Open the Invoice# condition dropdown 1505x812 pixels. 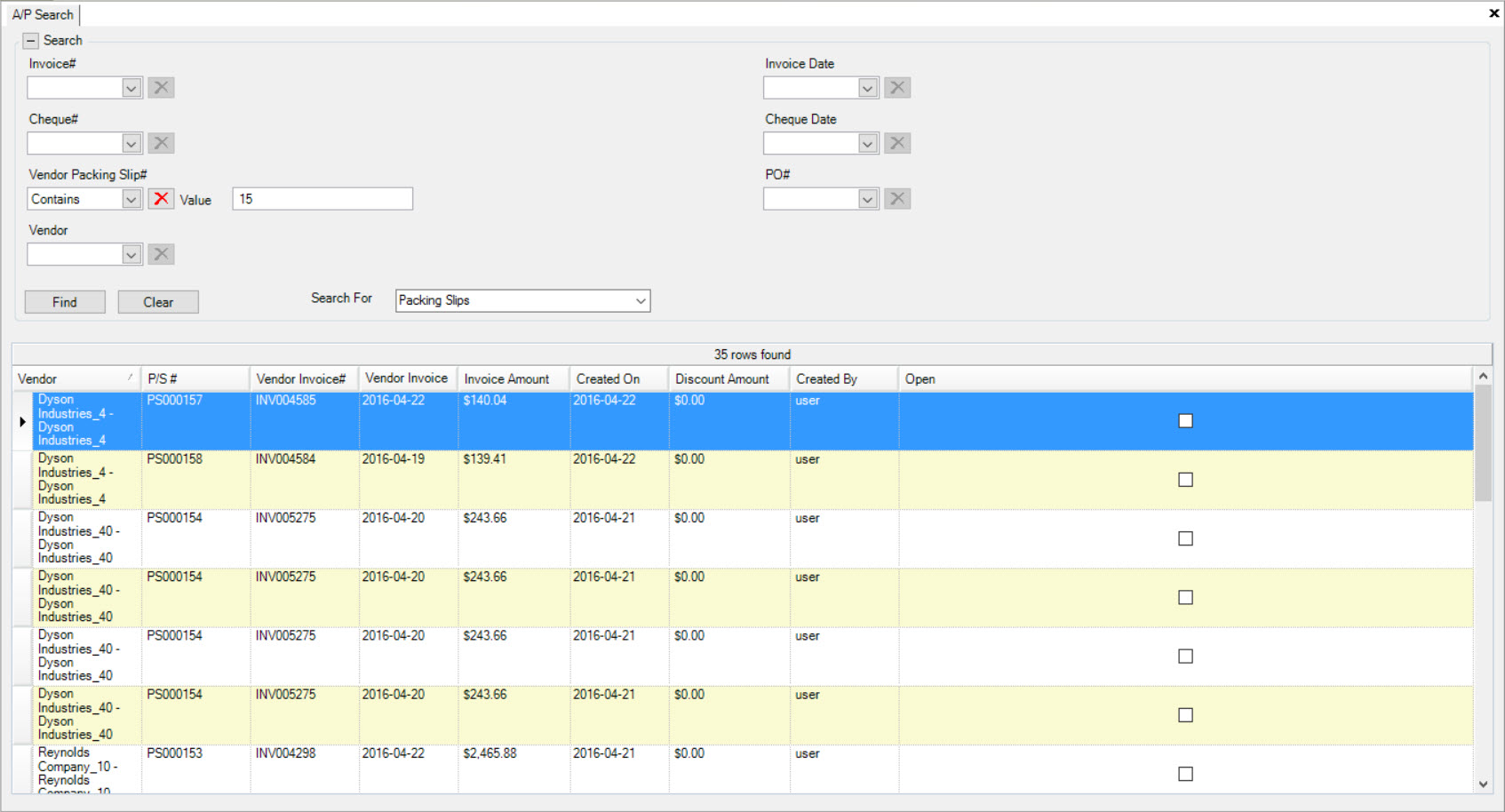coord(131,88)
